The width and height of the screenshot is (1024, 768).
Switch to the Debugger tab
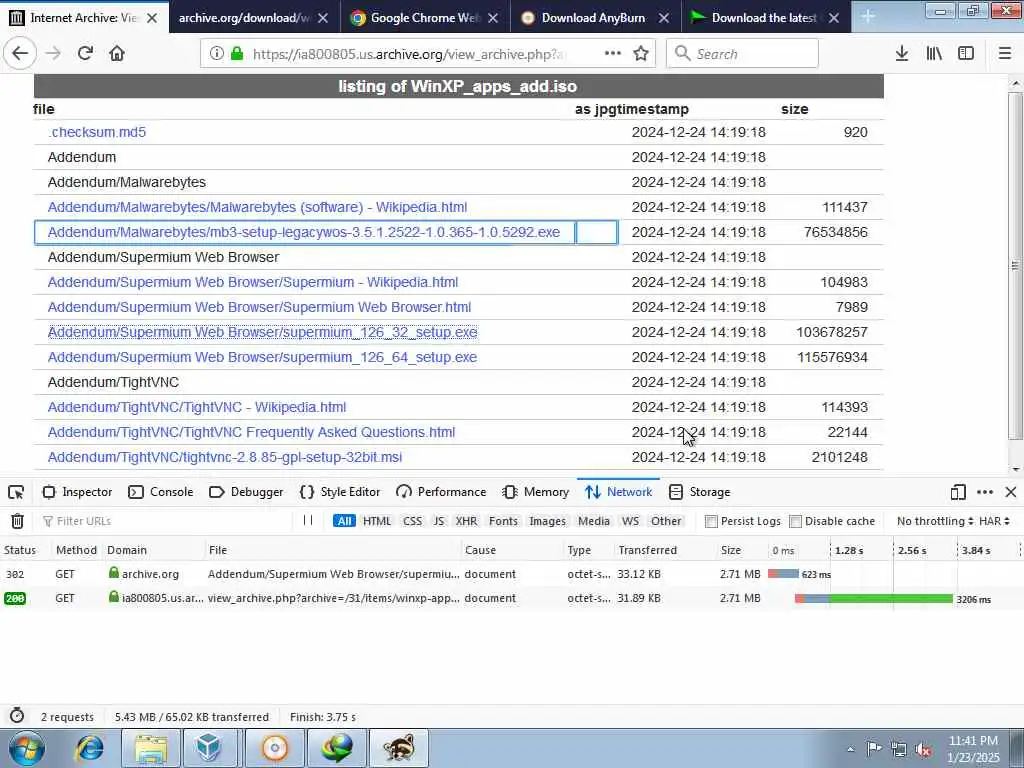246,492
